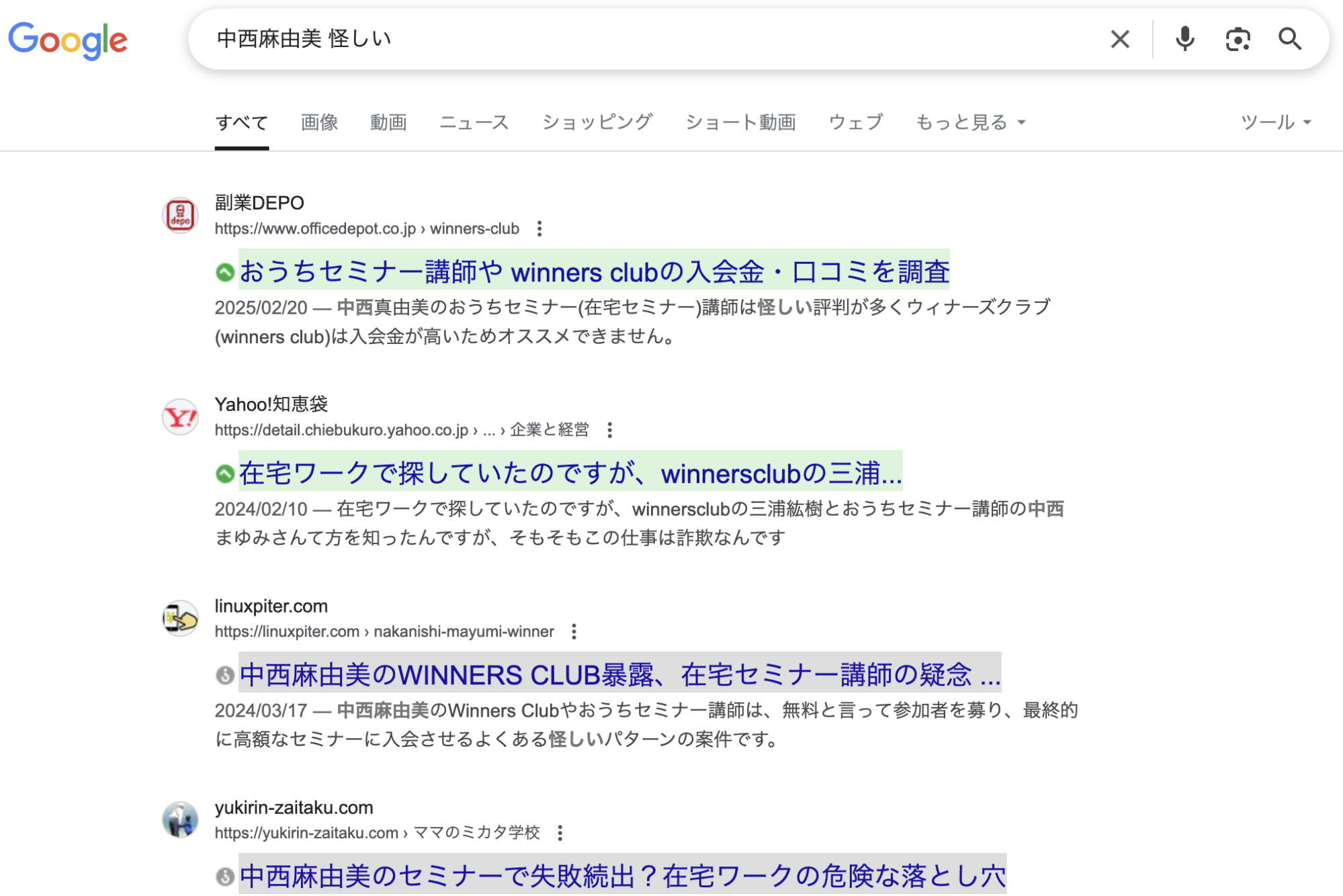Click gray badge beside セミナーで失敗続出 title
Viewport: 1343px width, 896px height.
225,877
